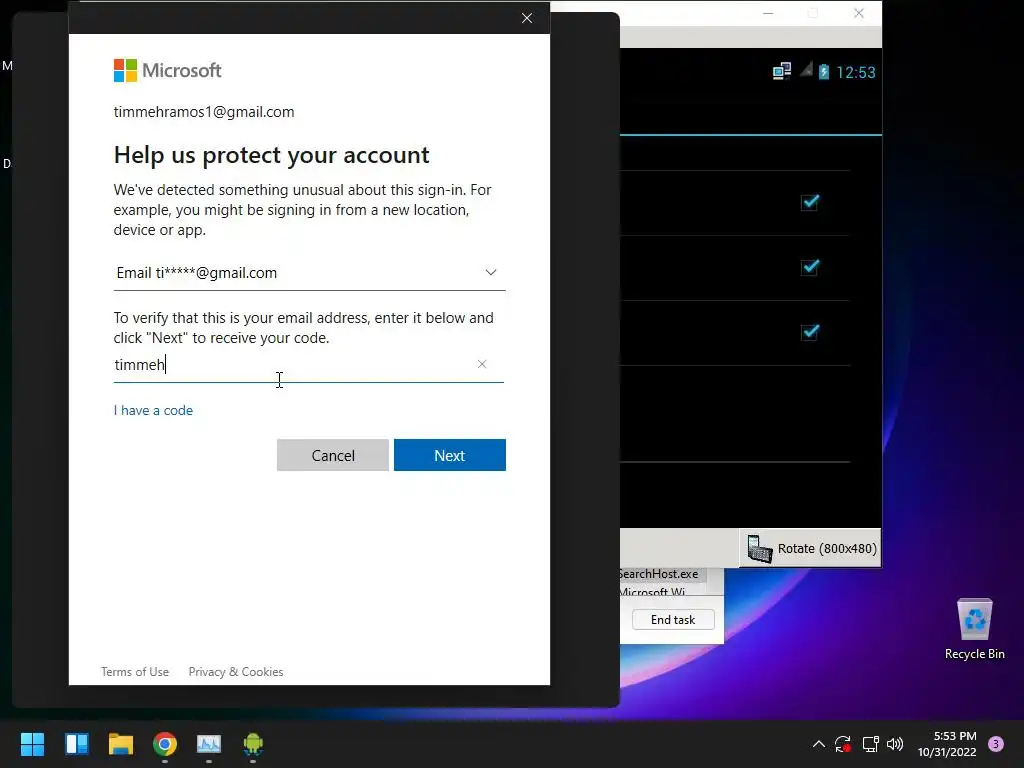Click Rotate (800x480) in emulator window
This screenshot has height=768, width=1024.
coord(810,549)
